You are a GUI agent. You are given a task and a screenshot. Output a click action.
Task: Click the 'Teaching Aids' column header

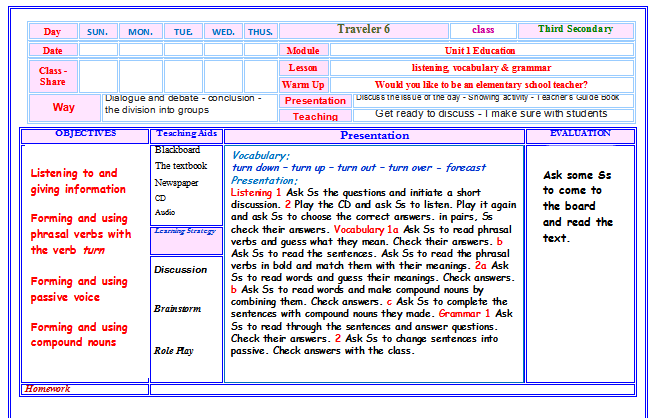click(186, 136)
